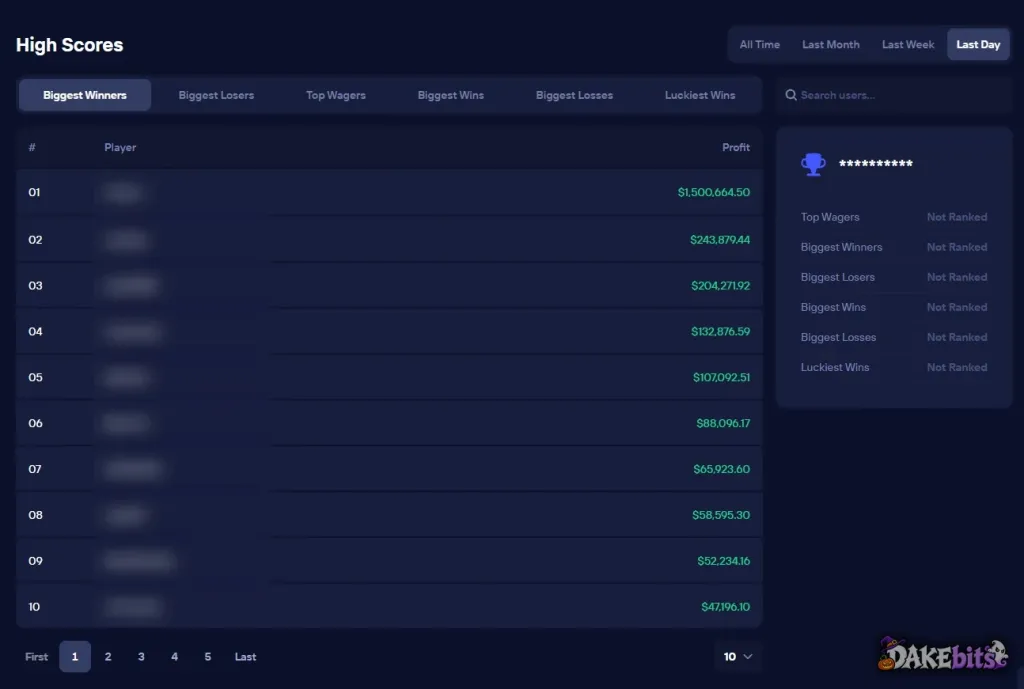Click Top Wagers in the rank panel
Viewport: 1024px width, 689px height.
[830, 217]
